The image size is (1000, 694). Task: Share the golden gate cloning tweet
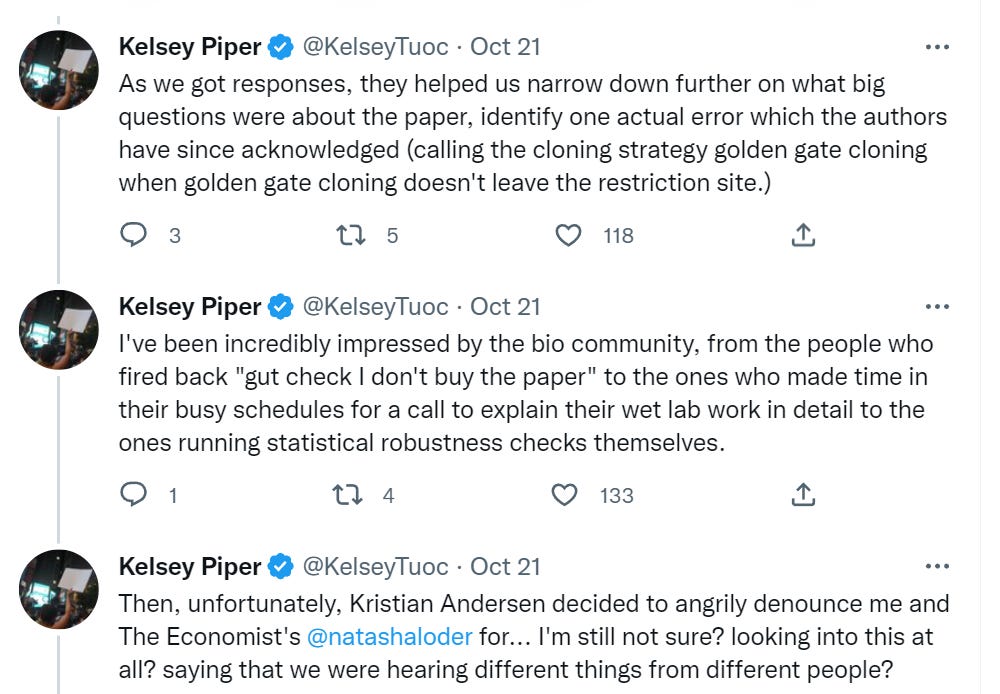[803, 235]
